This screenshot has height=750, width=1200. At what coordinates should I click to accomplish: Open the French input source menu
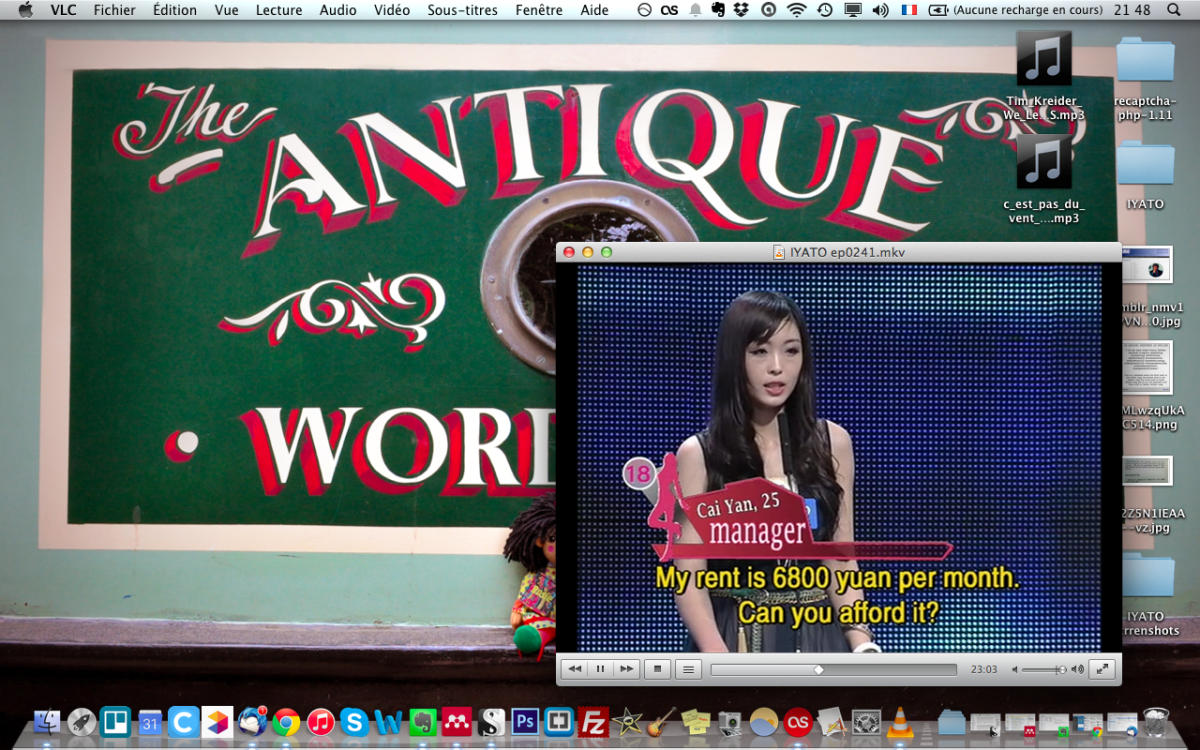click(x=909, y=10)
